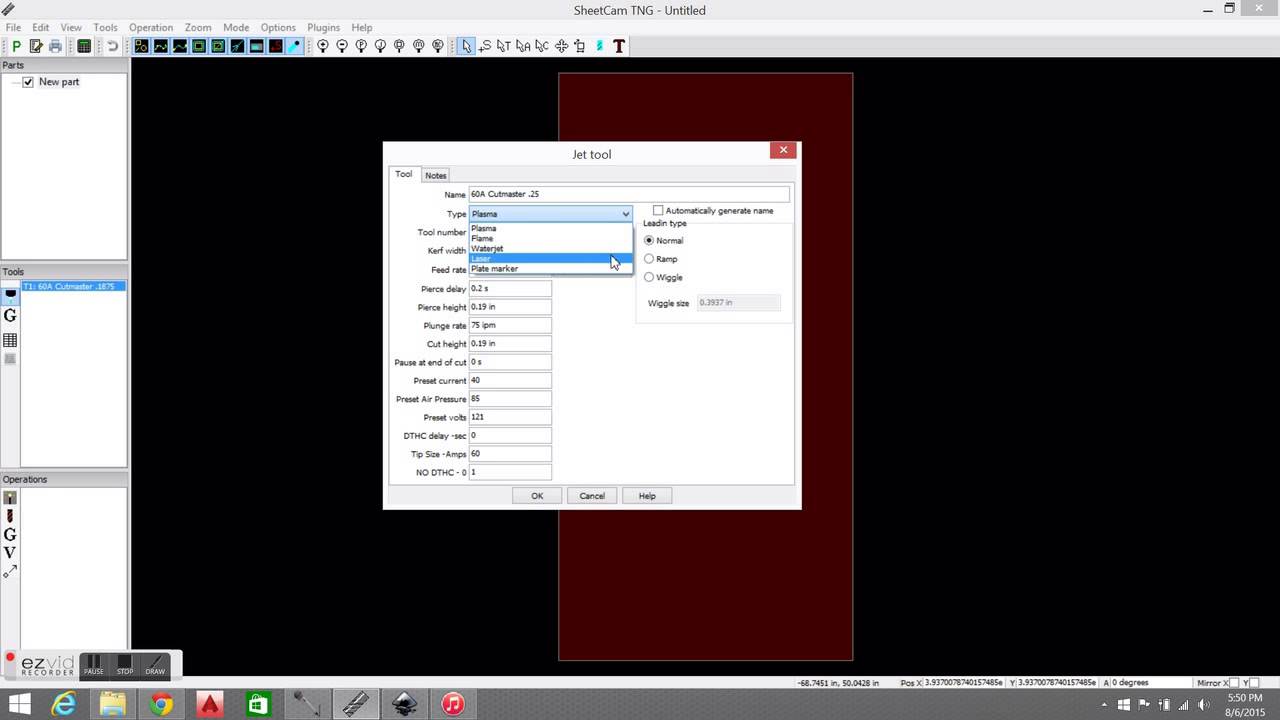The width and height of the screenshot is (1280, 720).
Task: Click the printer icon in toolbar
Action: click(55, 46)
